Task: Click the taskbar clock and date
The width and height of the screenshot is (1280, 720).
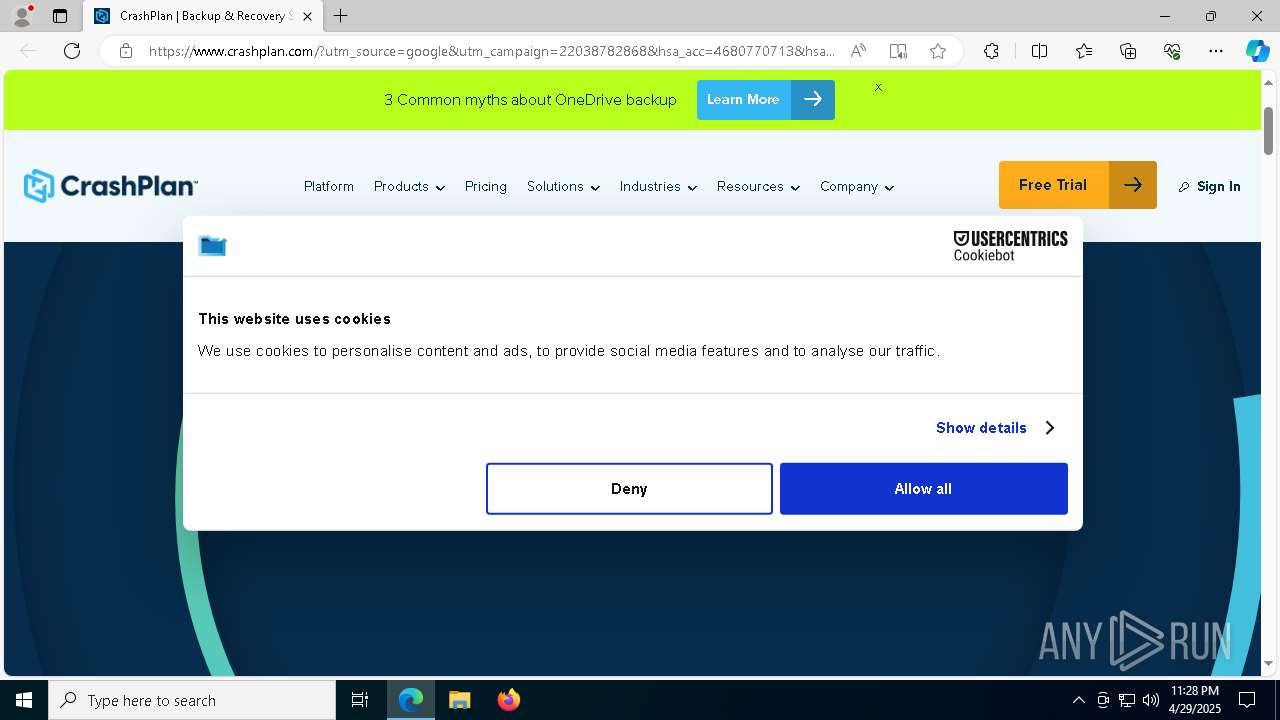Action: coord(1195,700)
